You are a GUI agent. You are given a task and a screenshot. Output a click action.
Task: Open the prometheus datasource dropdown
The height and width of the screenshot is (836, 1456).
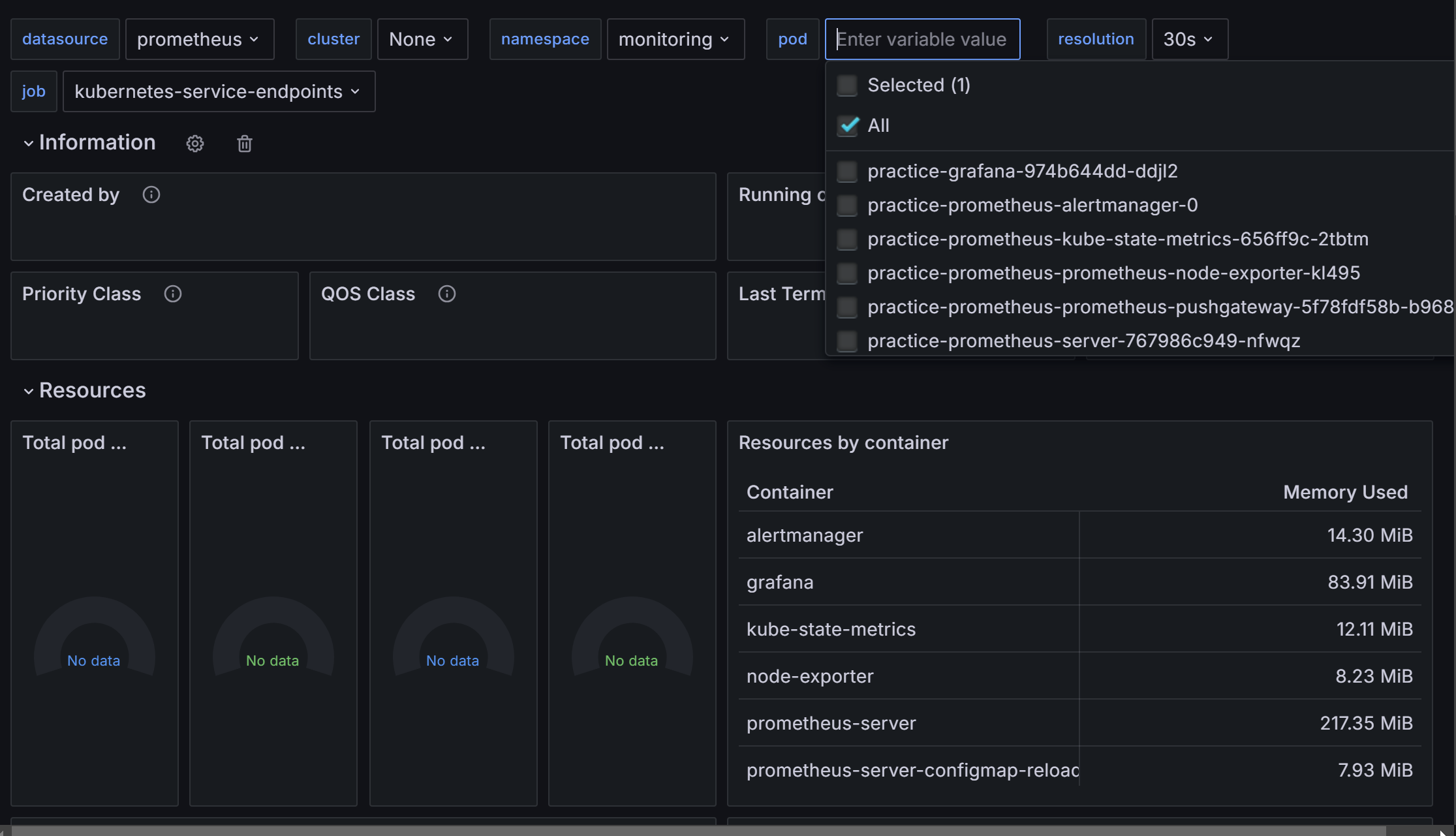pyautogui.click(x=199, y=39)
